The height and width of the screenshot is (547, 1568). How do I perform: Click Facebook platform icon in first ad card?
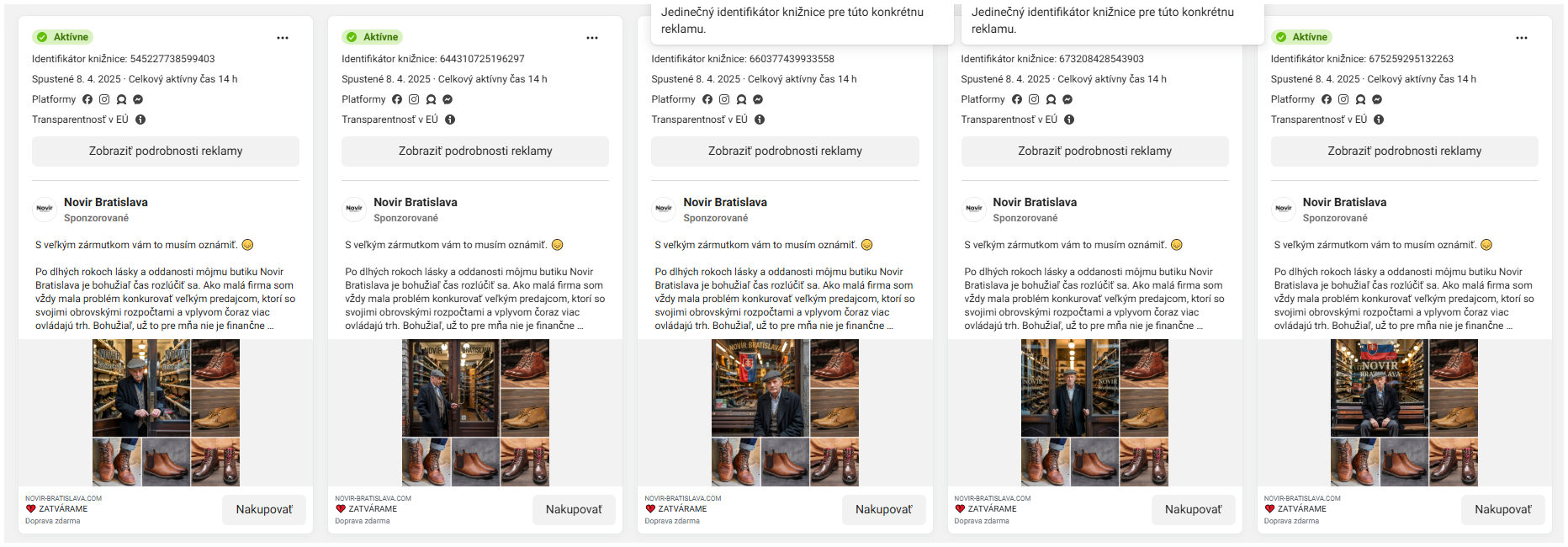[x=87, y=99]
